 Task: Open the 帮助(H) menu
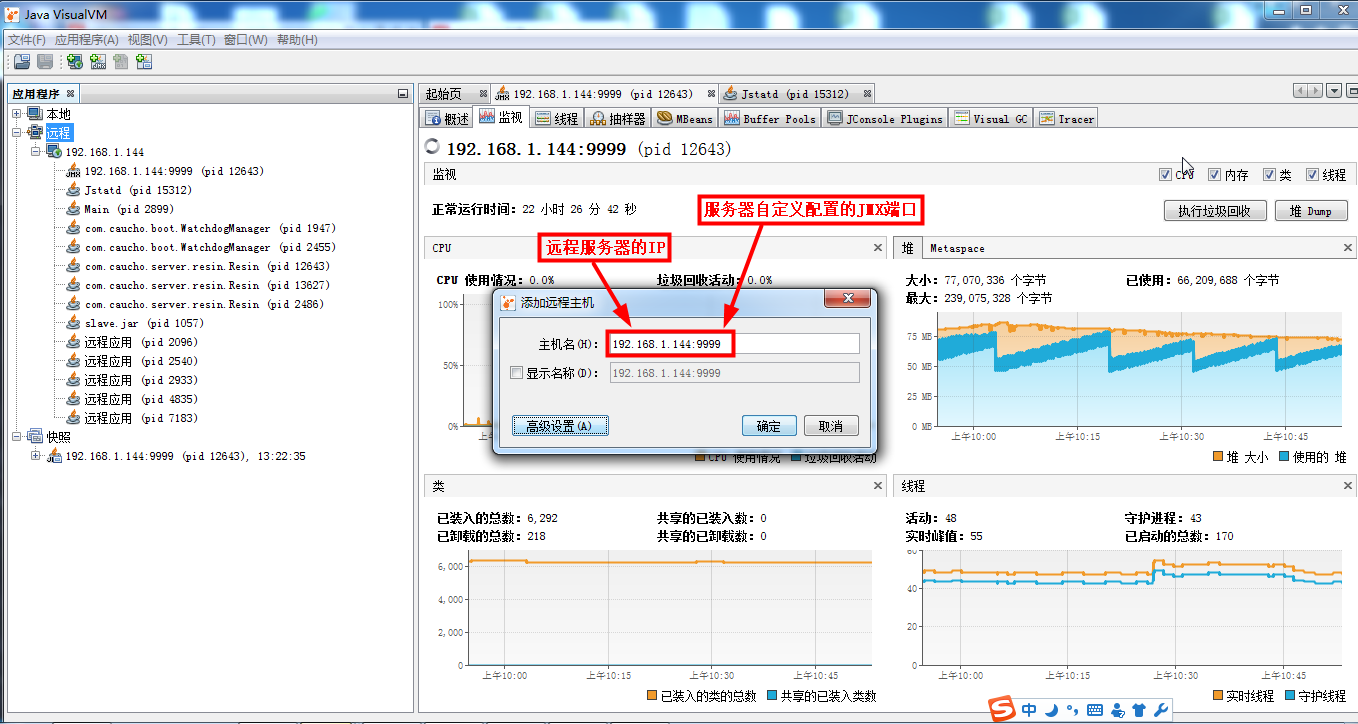[297, 40]
